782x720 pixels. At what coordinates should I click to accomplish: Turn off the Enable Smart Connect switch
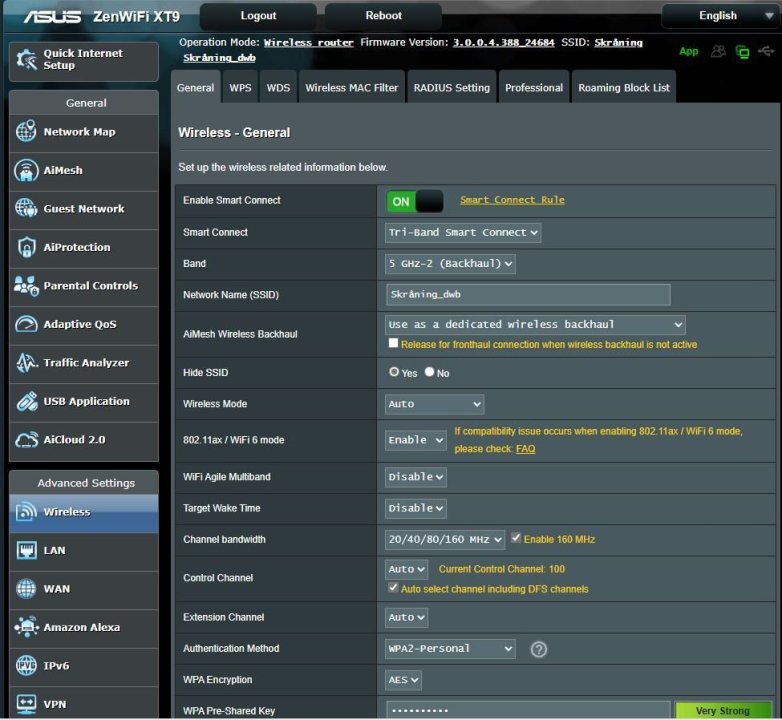point(414,201)
